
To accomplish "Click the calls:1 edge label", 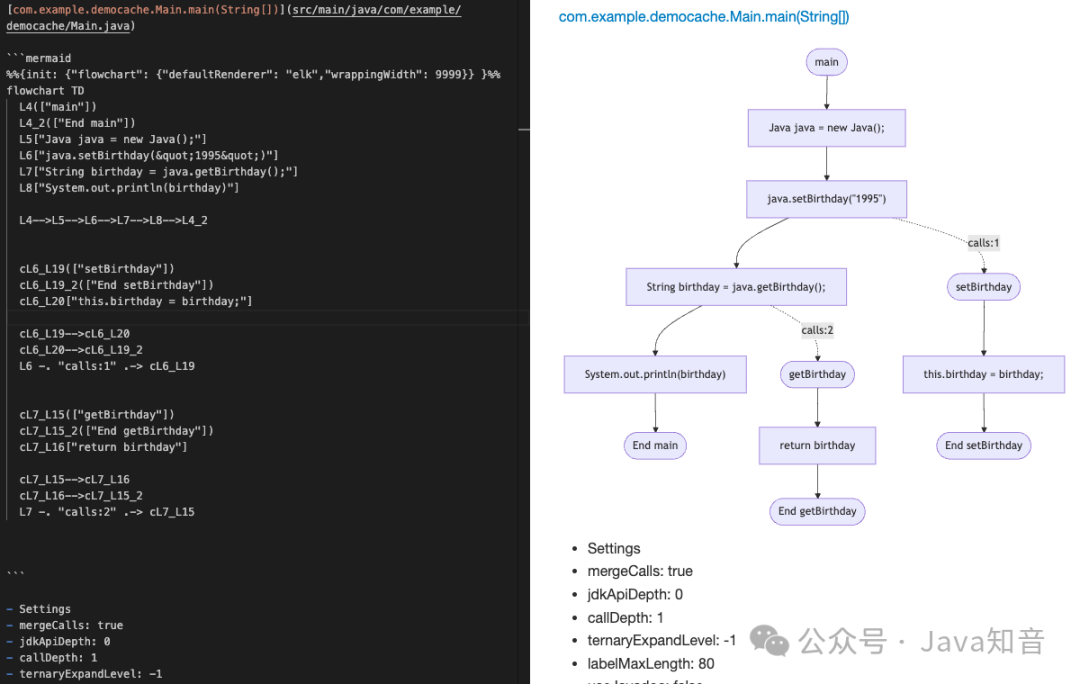I will tap(983, 242).
